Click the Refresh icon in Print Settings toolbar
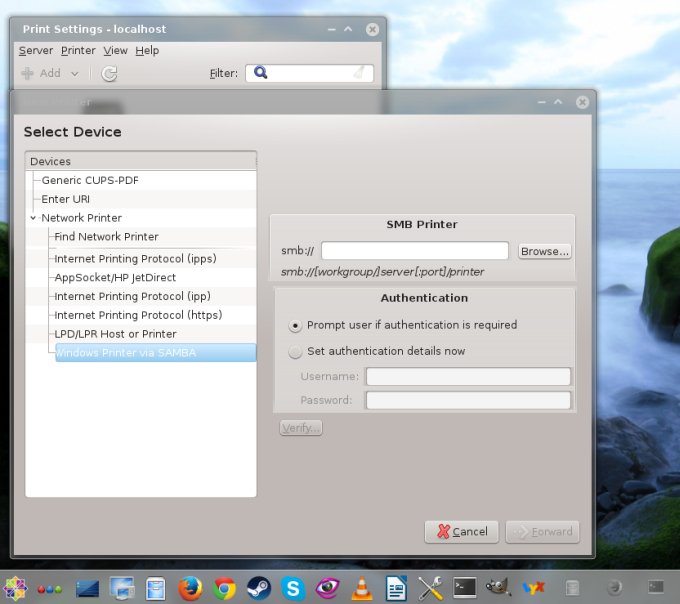 pos(110,73)
